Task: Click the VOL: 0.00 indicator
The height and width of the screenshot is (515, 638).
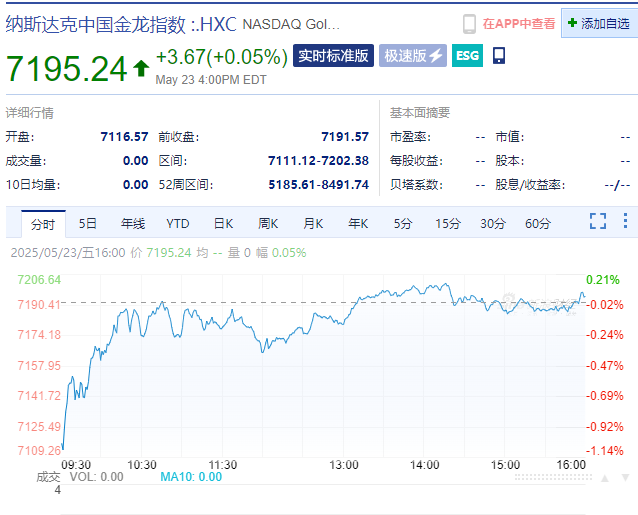Action: point(96,477)
